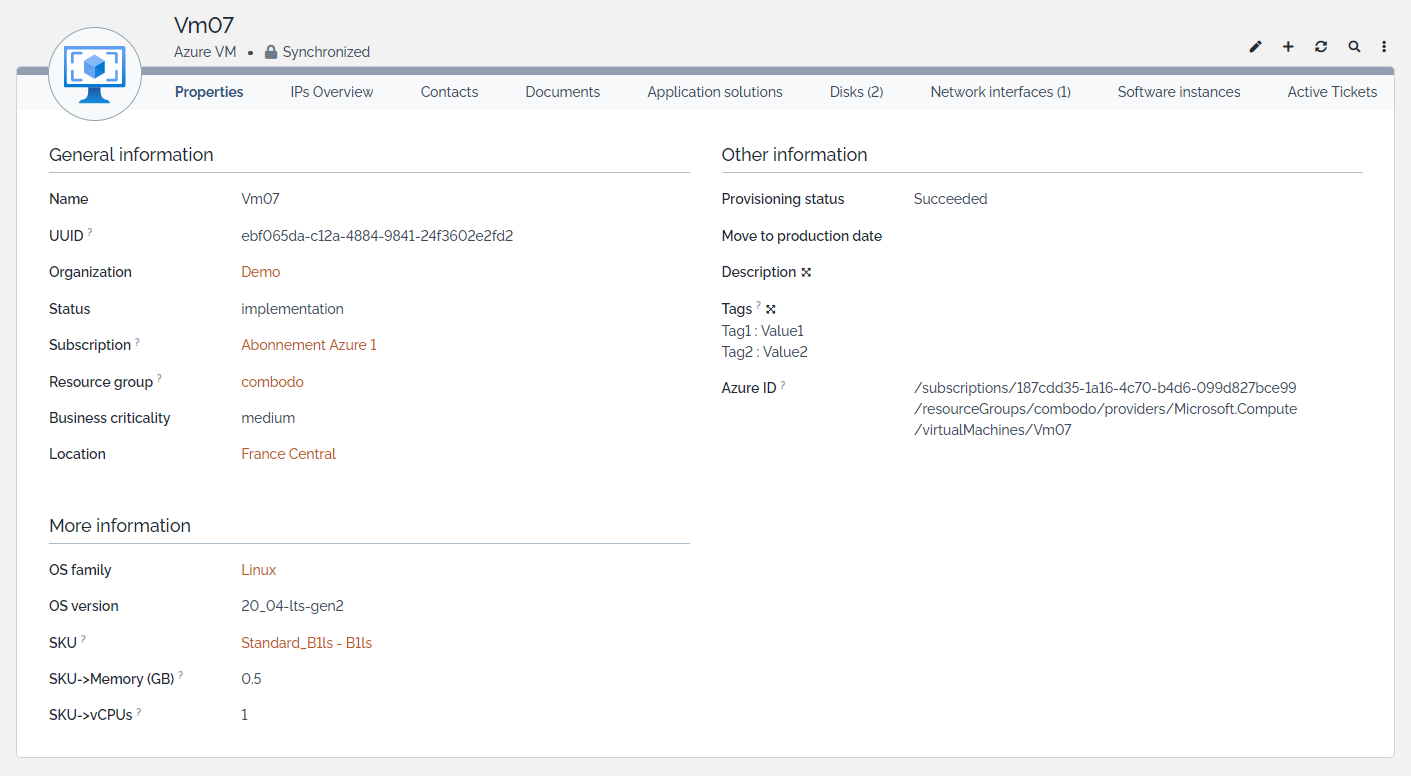Click the magnifier search icon
The image size is (1411, 776).
(1354, 47)
